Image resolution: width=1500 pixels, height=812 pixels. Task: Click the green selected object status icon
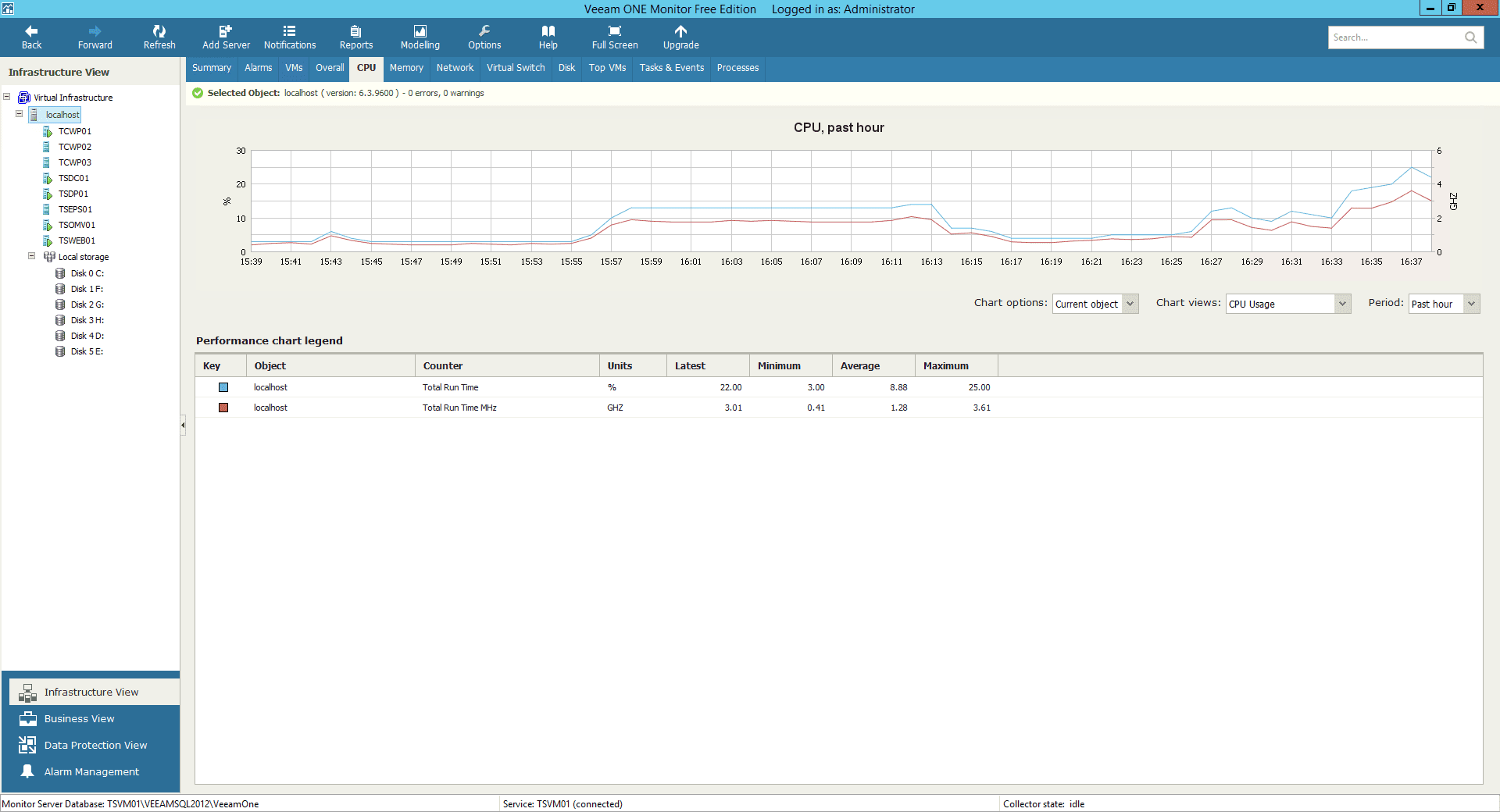tap(198, 93)
